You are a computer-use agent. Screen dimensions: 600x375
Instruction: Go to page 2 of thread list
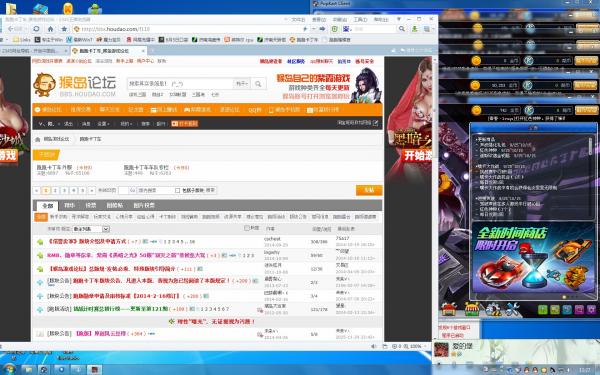(55, 190)
